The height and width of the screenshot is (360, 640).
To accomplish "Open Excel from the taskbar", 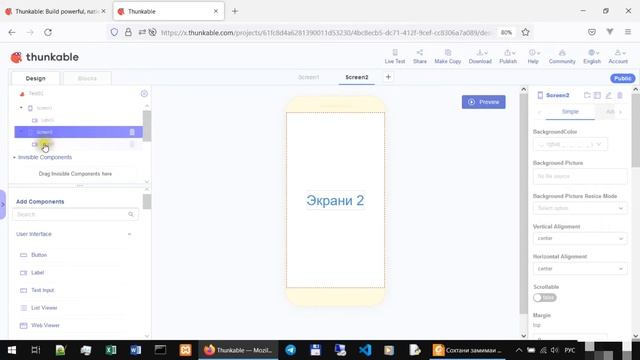I will pyautogui.click(x=111, y=350).
